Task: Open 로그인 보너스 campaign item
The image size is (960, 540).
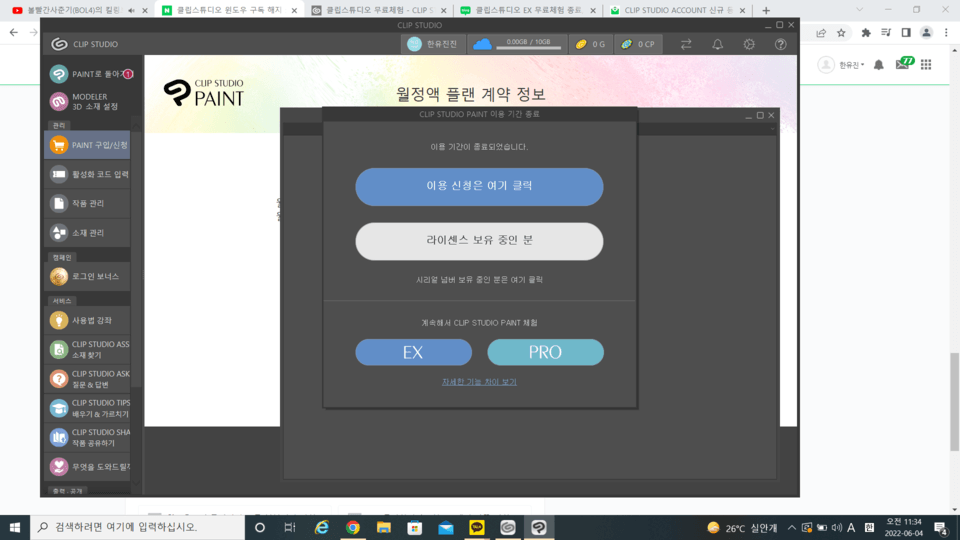Action: (x=88, y=276)
